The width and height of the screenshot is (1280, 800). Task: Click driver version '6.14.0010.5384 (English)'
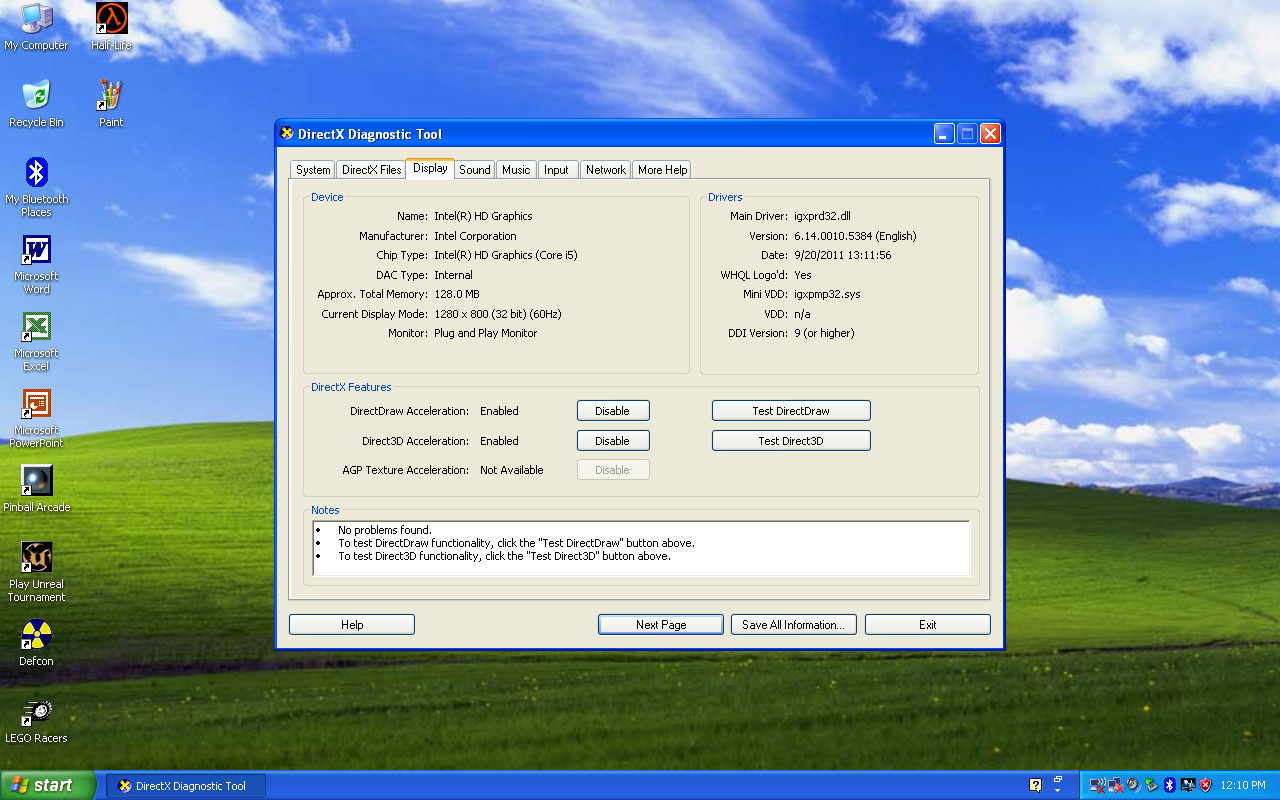(x=855, y=236)
